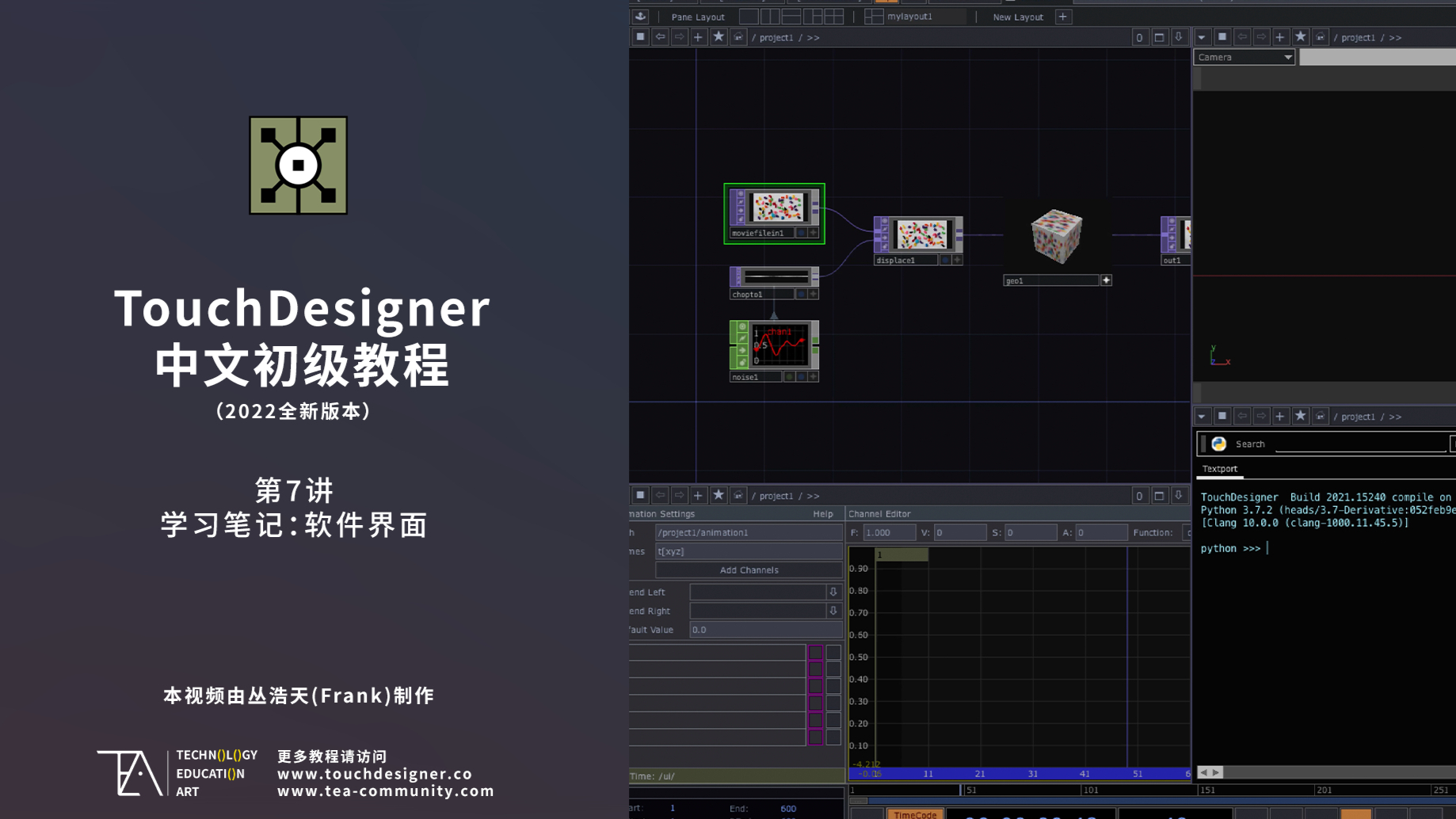This screenshot has width=1456, height=819.
Task: Open Help in the Animation Settings panel
Action: pyautogui.click(x=823, y=514)
